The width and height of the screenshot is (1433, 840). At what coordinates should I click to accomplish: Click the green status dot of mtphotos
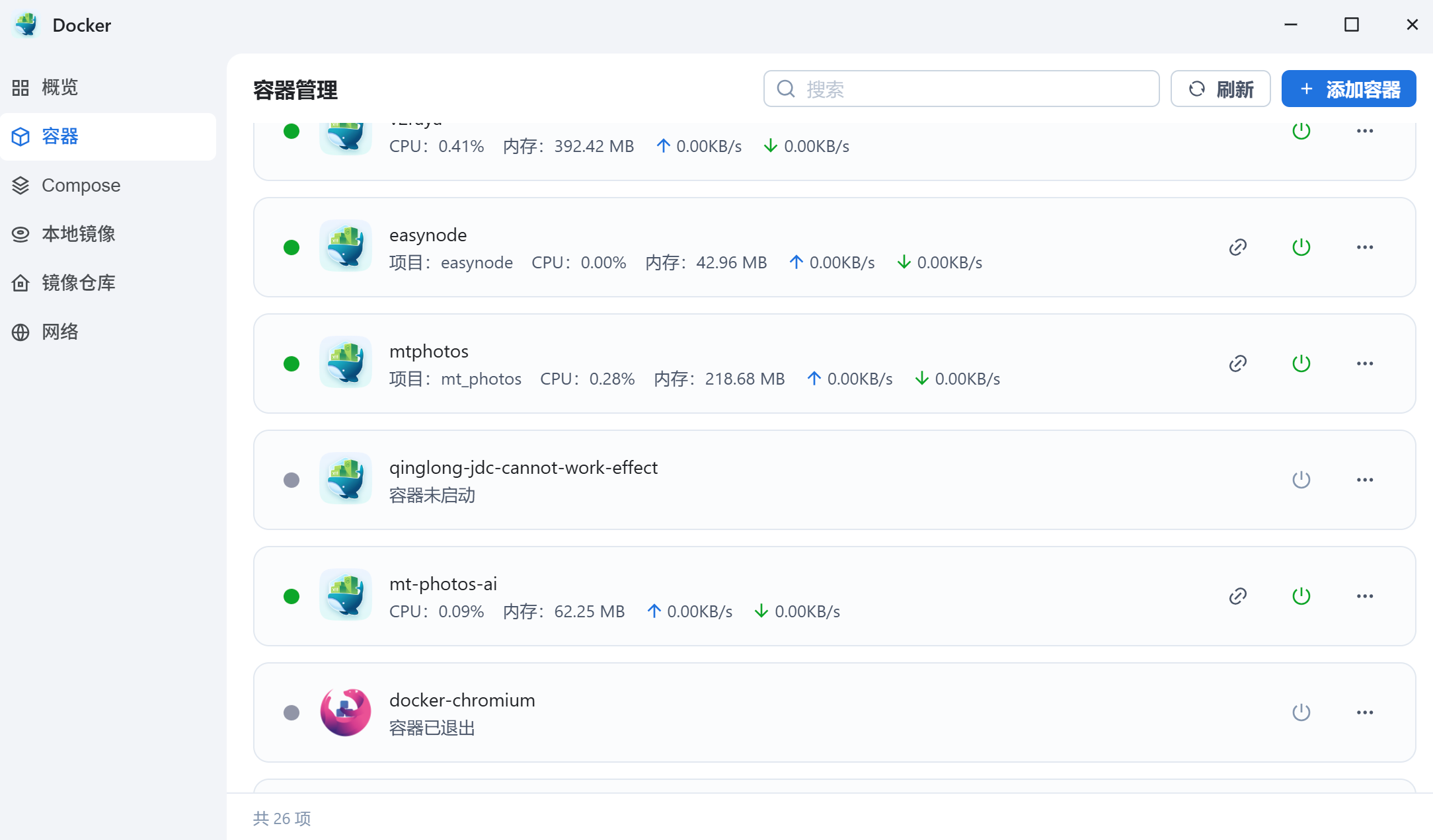pos(291,363)
